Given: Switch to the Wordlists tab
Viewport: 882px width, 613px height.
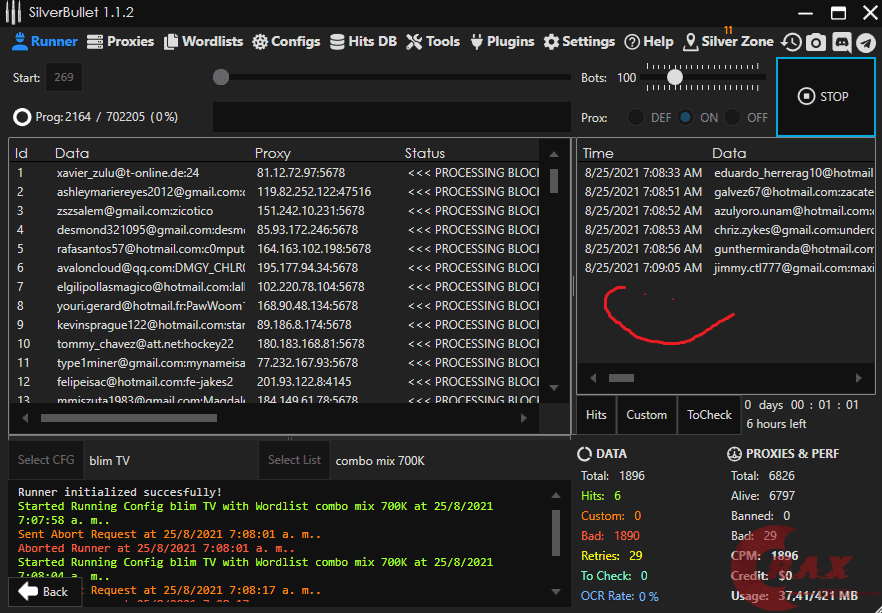Looking at the screenshot, I should [x=204, y=42].
